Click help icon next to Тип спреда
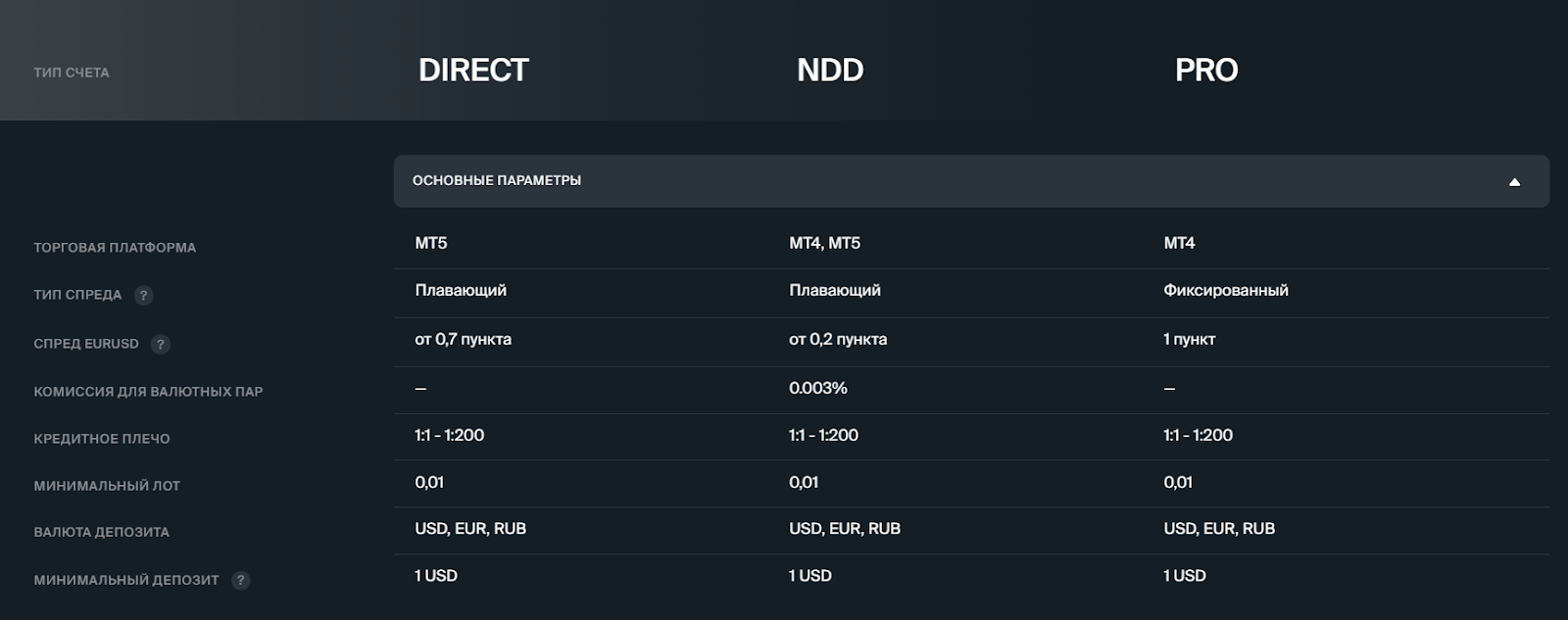Viewport: 1568px width, 620px height. (x=144, y=295)
